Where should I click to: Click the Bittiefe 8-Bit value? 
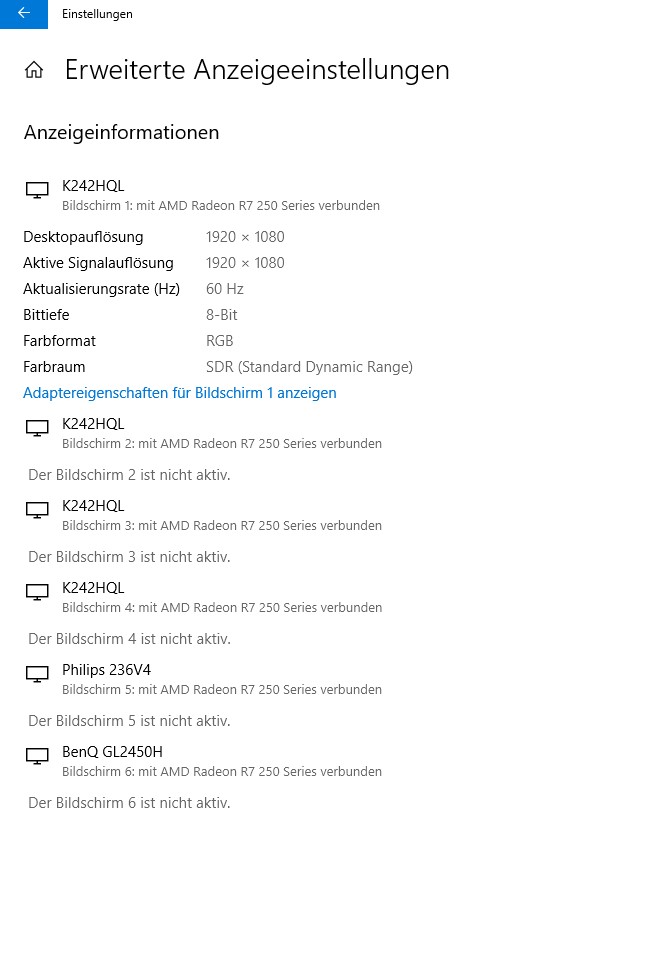(221, 315)
